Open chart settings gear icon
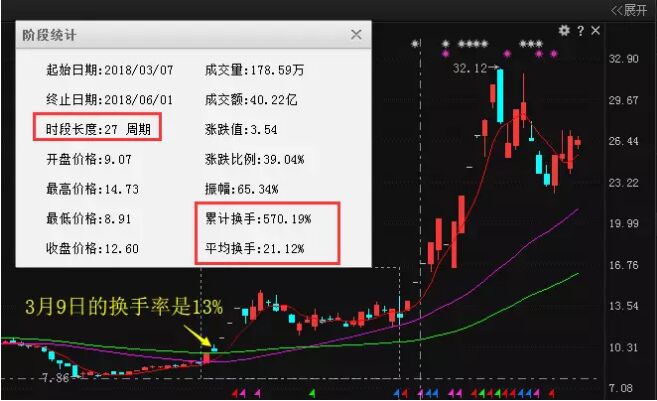 pyautogui.click(x=565, y=31)
